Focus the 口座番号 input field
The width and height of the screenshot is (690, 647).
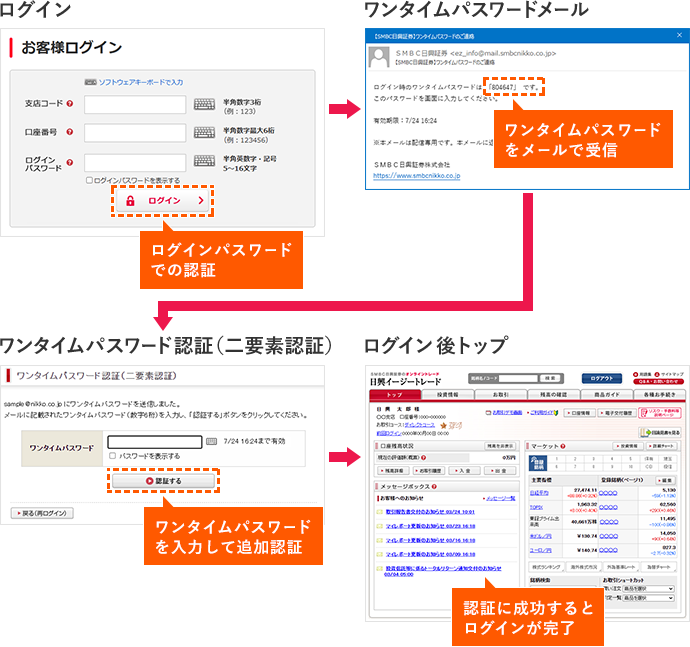[135, 133]
